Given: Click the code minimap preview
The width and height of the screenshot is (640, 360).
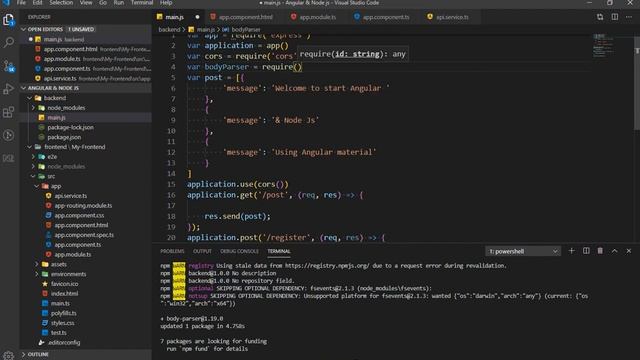Looking at the screenshot, I should click(603, 45).
